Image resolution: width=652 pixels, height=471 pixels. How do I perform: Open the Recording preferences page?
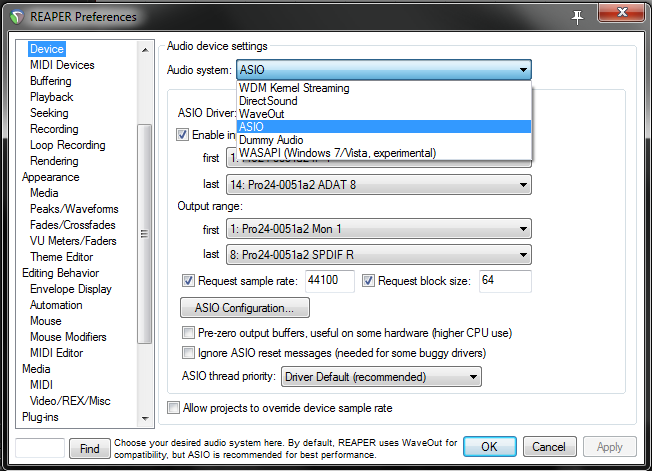point(54,129)
